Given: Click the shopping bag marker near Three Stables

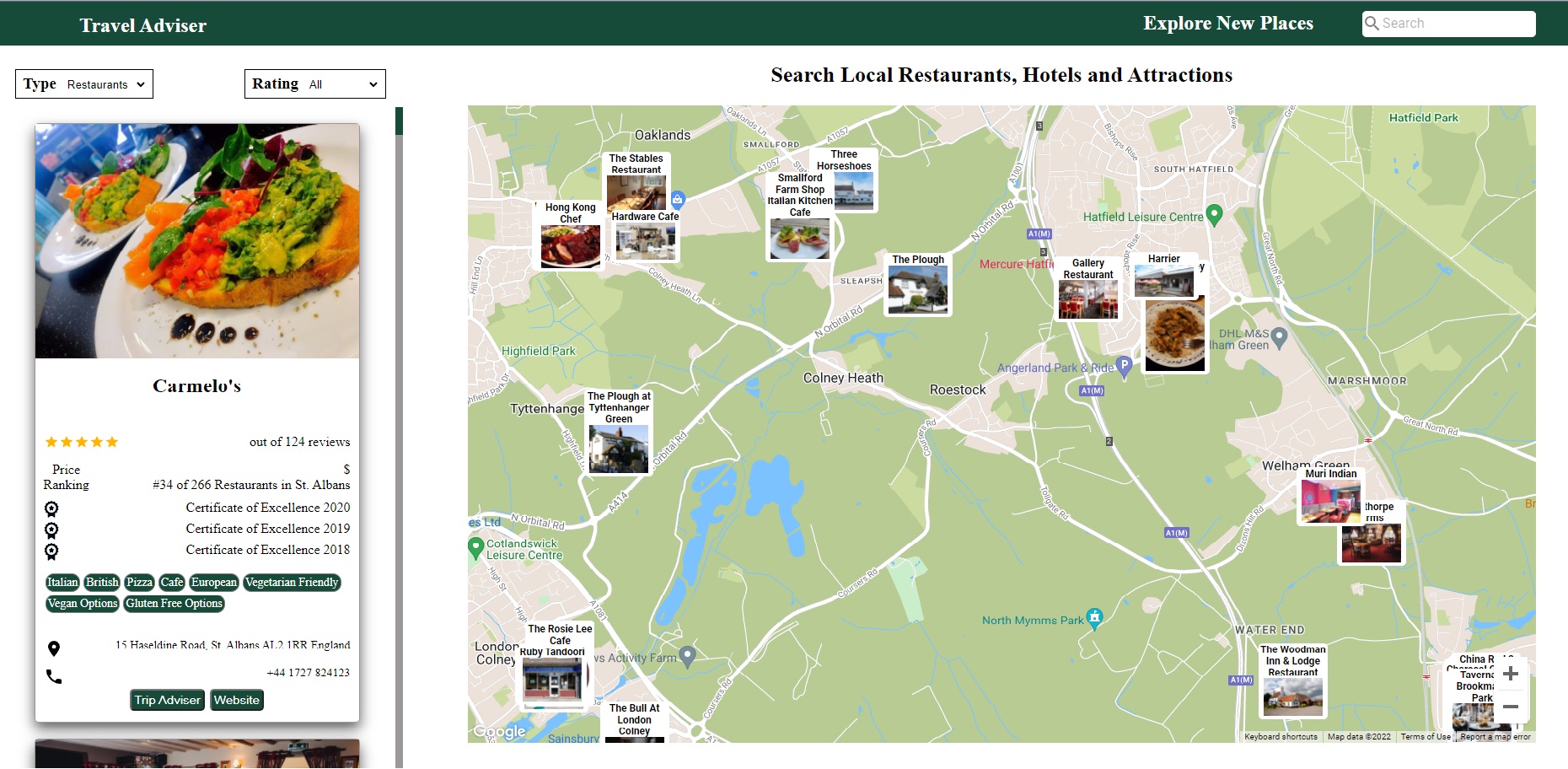Looking at the screenshot, I should [x=678, y=200].
